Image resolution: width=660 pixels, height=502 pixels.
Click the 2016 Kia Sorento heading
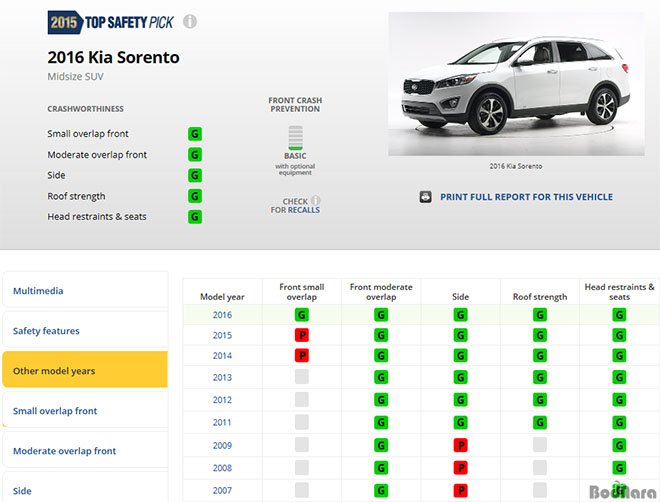coord(113,57)
